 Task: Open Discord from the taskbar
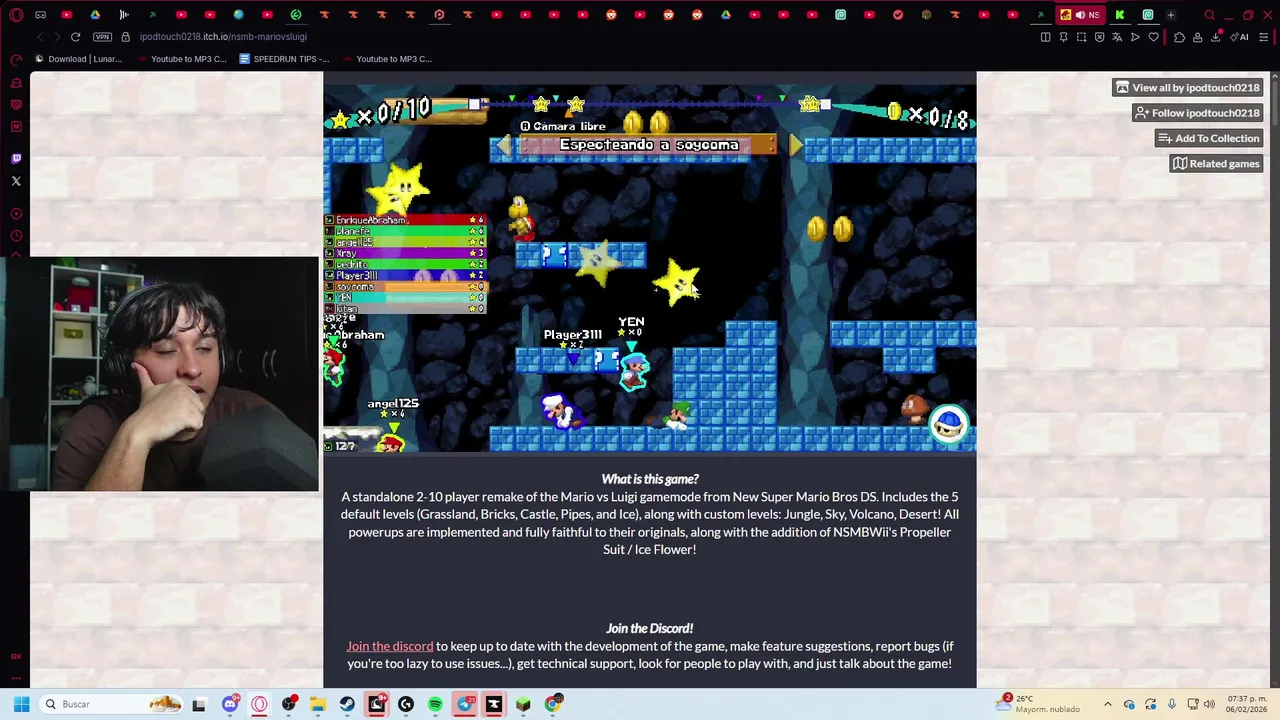[x=230, y=704]
